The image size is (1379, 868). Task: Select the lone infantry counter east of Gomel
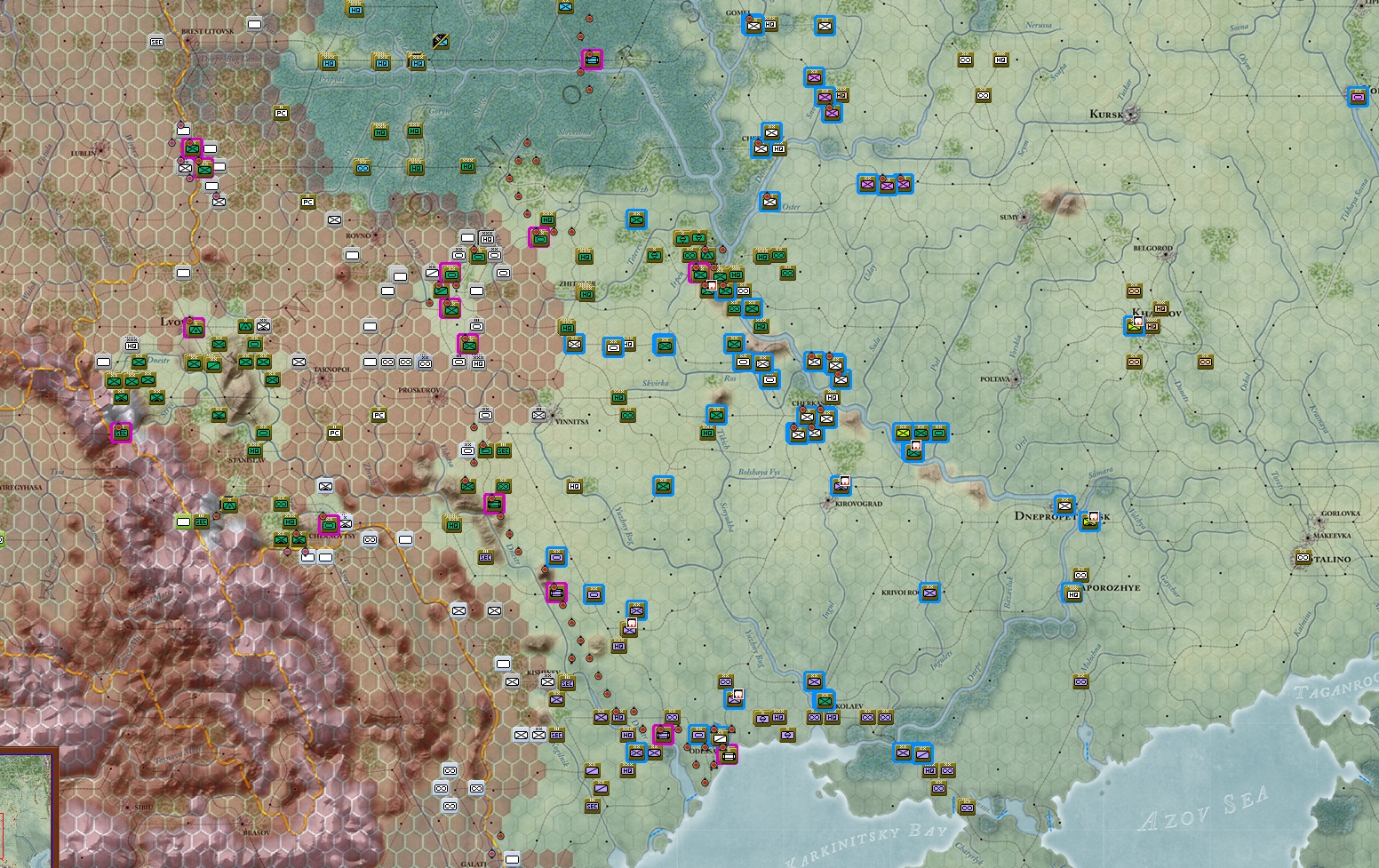(825, 26)
